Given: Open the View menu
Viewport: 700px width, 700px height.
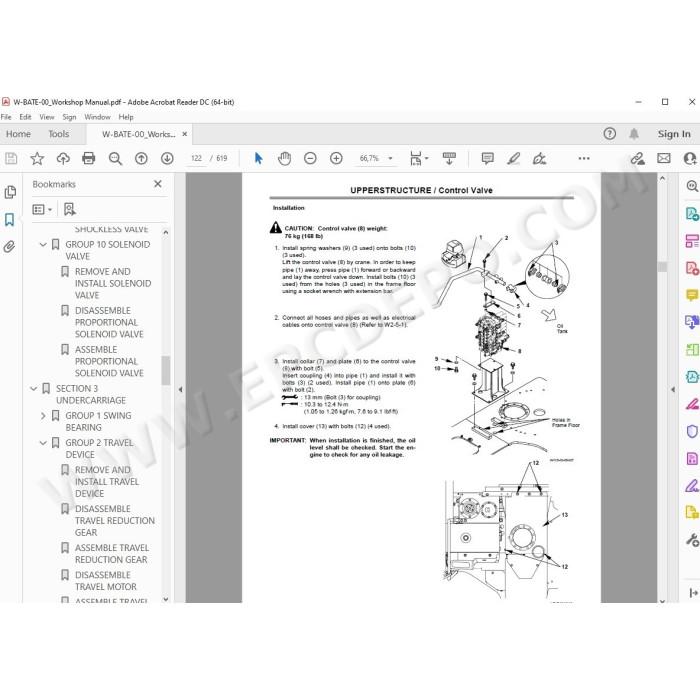Looking at the screenshot, I should click(x=47, y=117).
